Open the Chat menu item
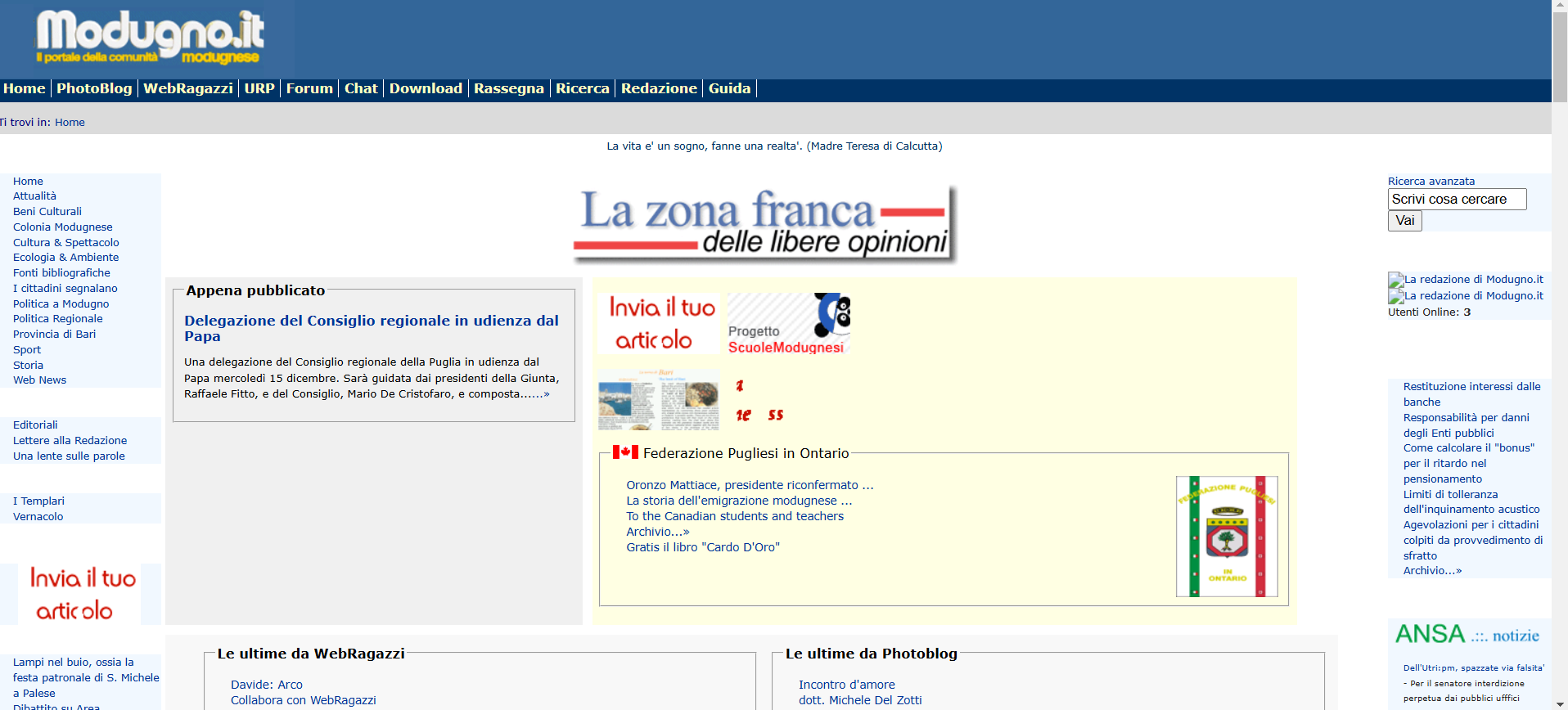The height and width of the screenshot is (710, 1568). pyautogui.click(x=361, y=88)
